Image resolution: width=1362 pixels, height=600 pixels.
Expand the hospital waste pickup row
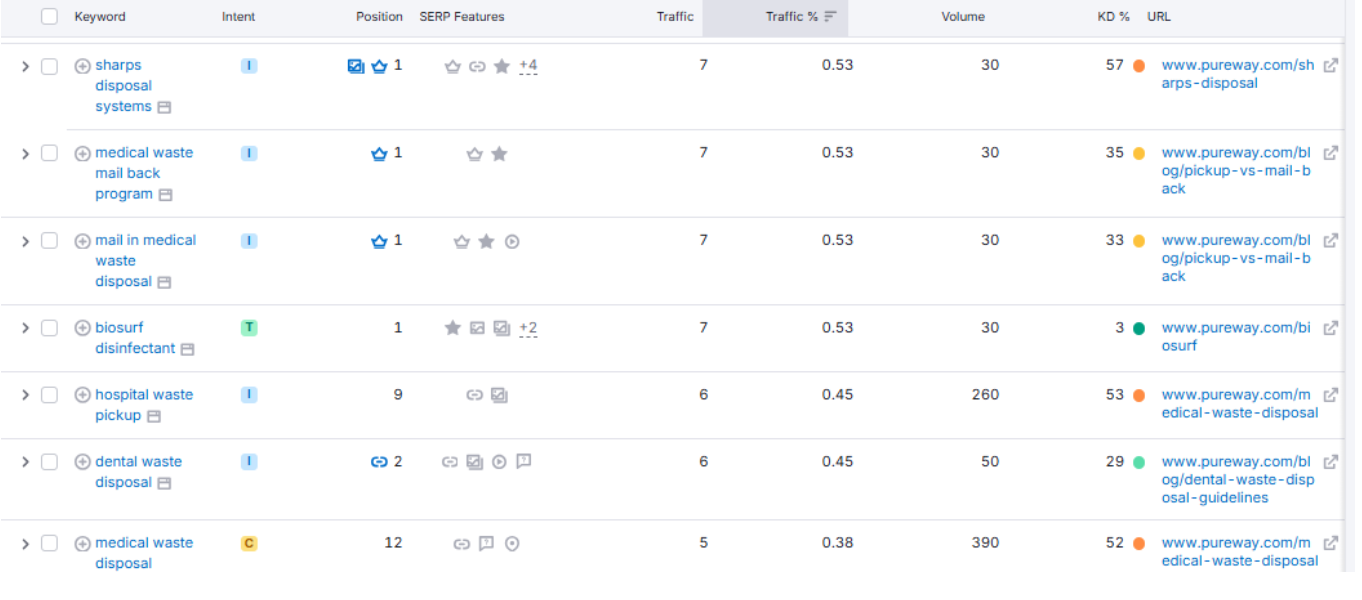coord(26,395)
